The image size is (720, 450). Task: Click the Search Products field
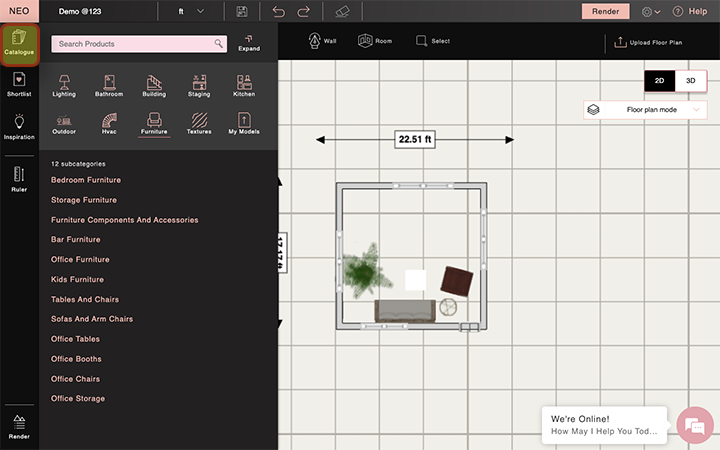coord(139,44)
